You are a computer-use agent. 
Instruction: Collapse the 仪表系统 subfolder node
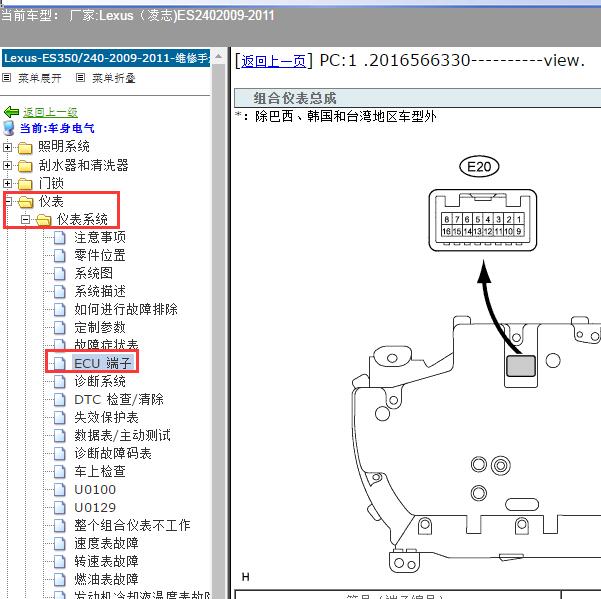point(26,219)
